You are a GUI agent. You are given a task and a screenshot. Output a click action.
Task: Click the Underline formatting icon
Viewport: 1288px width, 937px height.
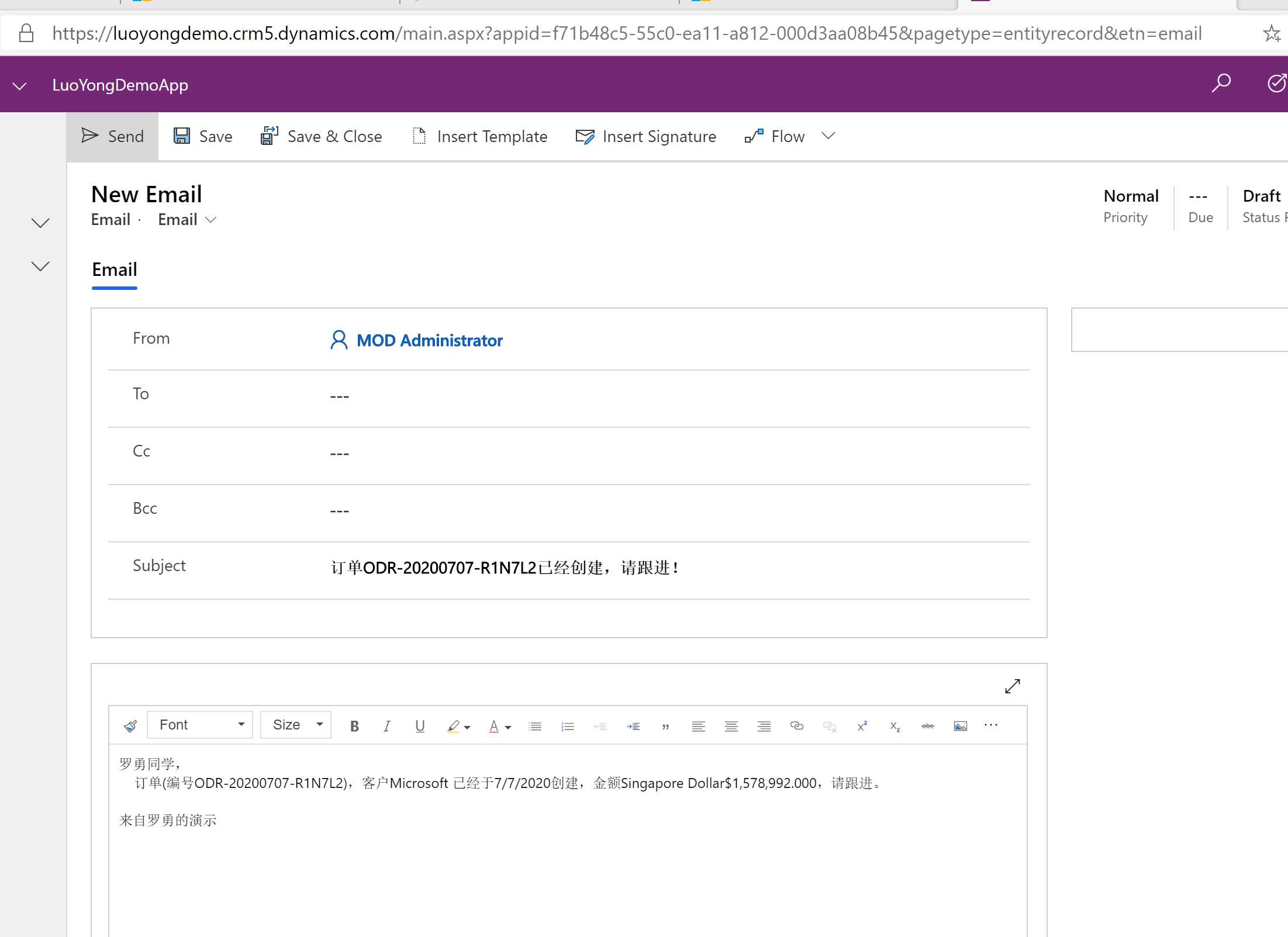pyautogui.click(x=418, y=725)
